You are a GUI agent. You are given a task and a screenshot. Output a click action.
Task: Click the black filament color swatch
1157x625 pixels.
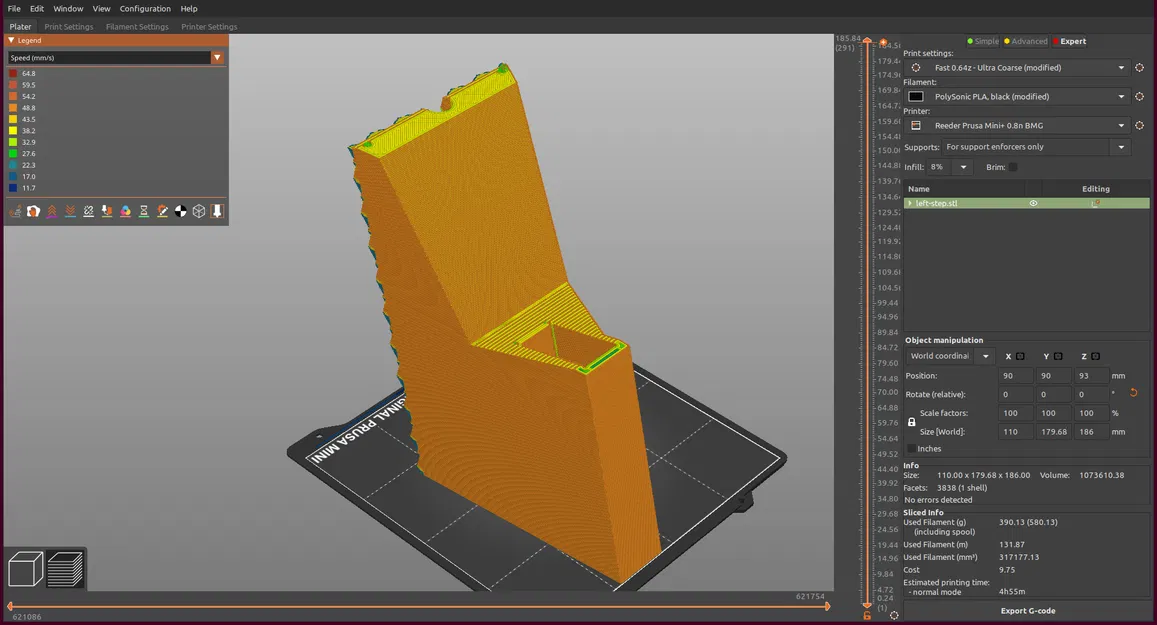click(x=916, y=97)
